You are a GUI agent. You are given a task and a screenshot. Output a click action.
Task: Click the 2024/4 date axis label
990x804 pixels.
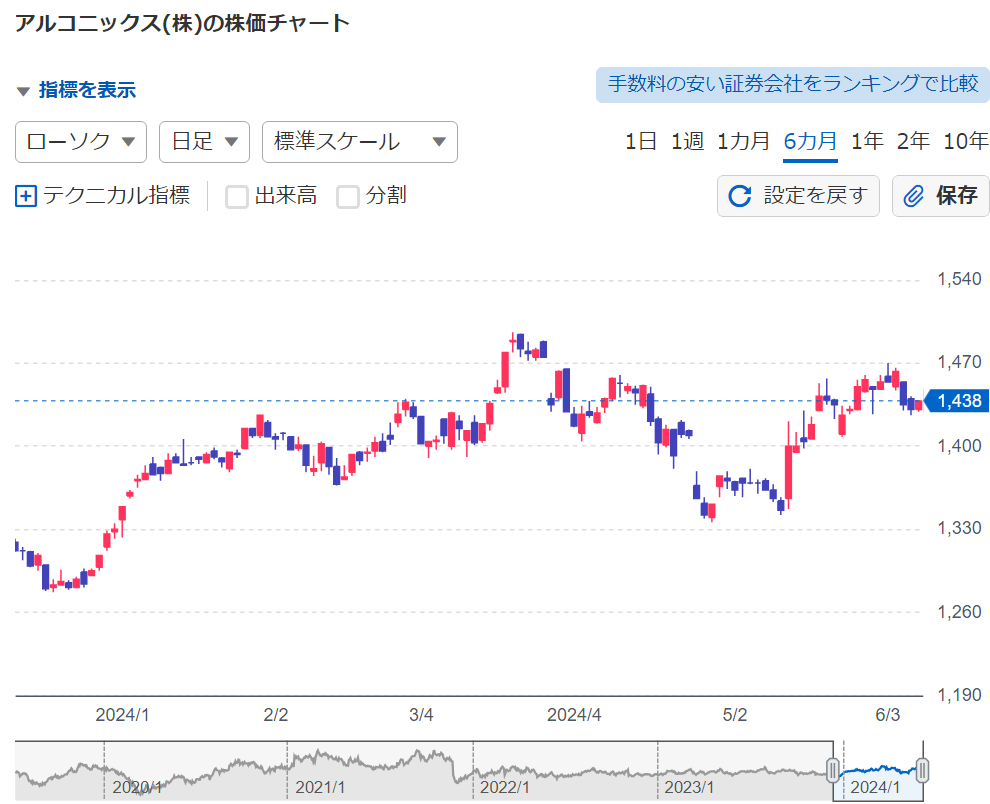point(574,715)
